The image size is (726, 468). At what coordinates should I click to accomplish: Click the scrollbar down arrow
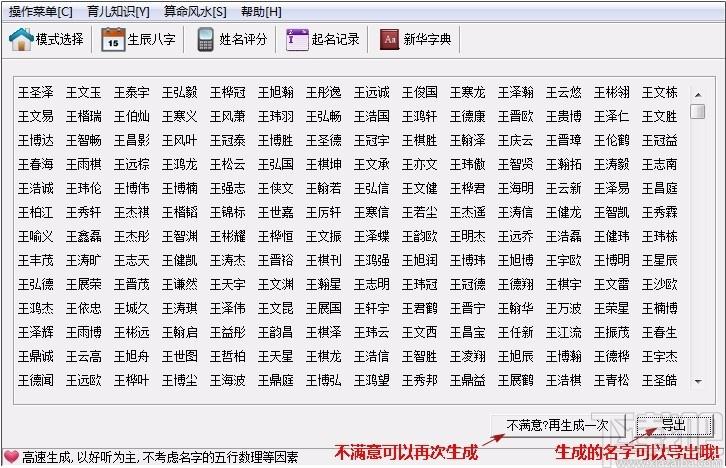[698, 381]
